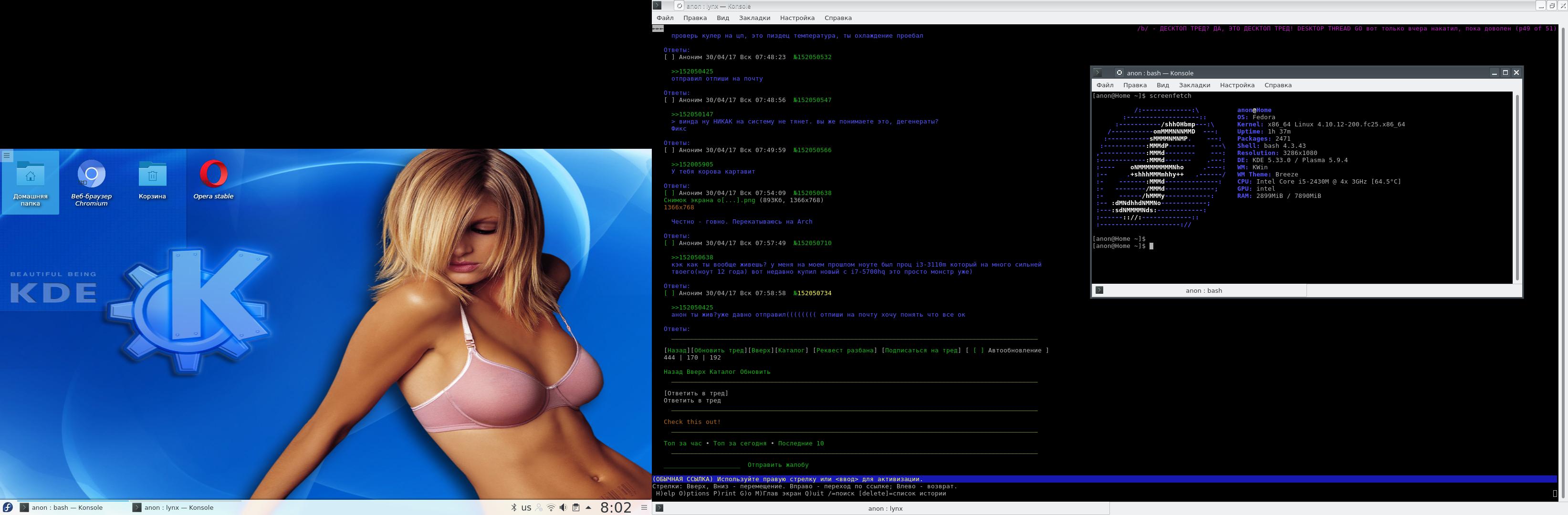Select 'anon : bash' tab in bash Konsole
Image resolution: width=1568 pixels, height=515 pixels.
click(1199, 290)
